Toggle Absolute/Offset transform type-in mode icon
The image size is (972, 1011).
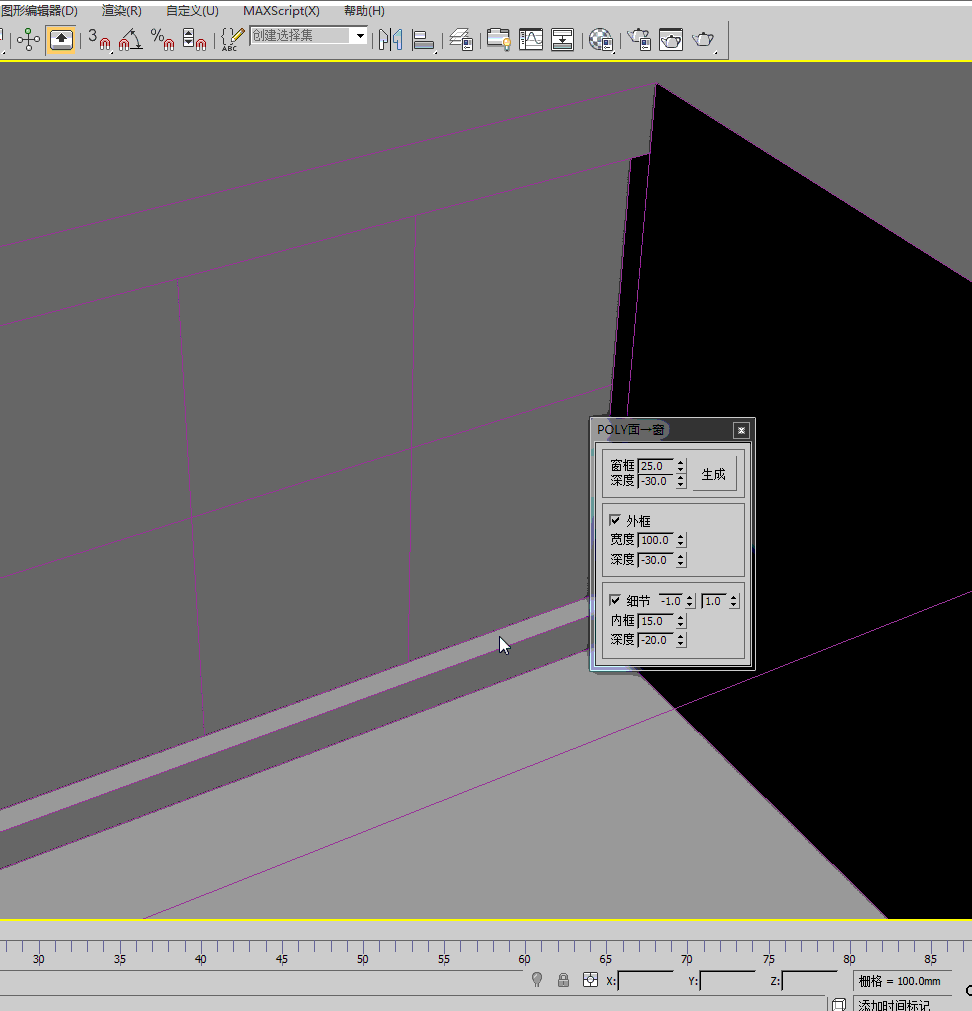(590, 980)
